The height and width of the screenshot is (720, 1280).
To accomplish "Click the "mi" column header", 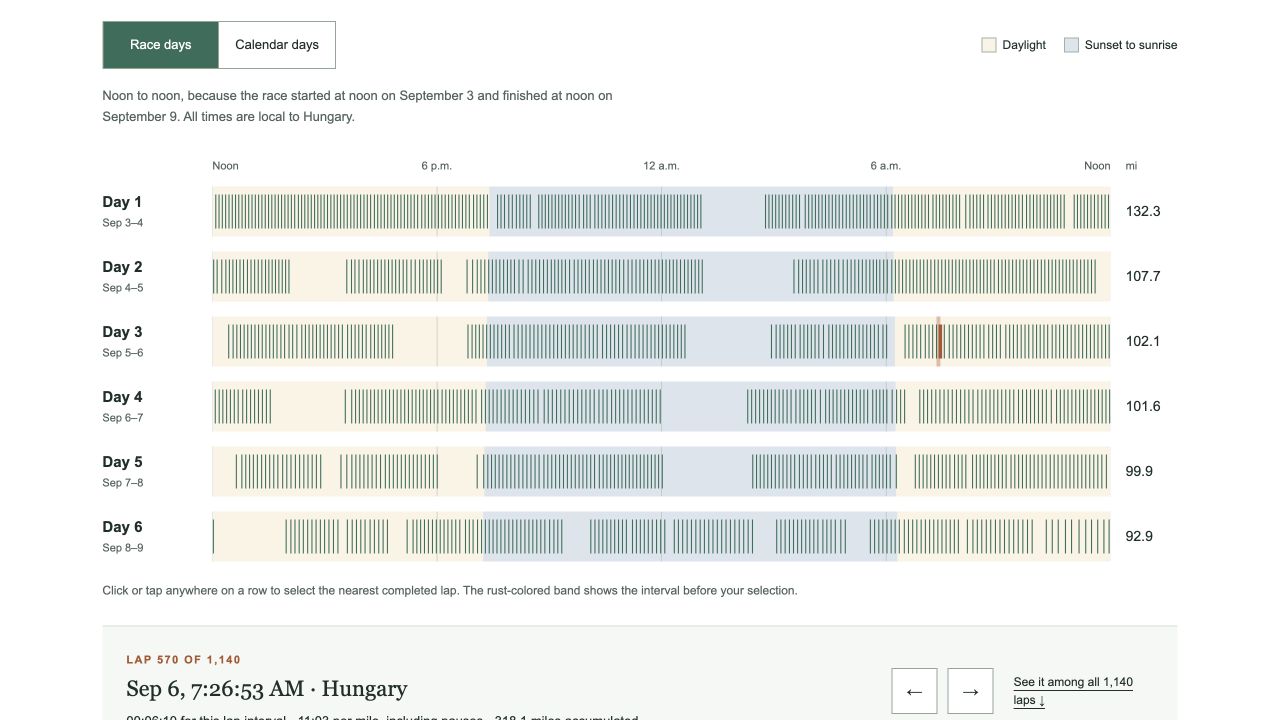I will click(1131, 166).
